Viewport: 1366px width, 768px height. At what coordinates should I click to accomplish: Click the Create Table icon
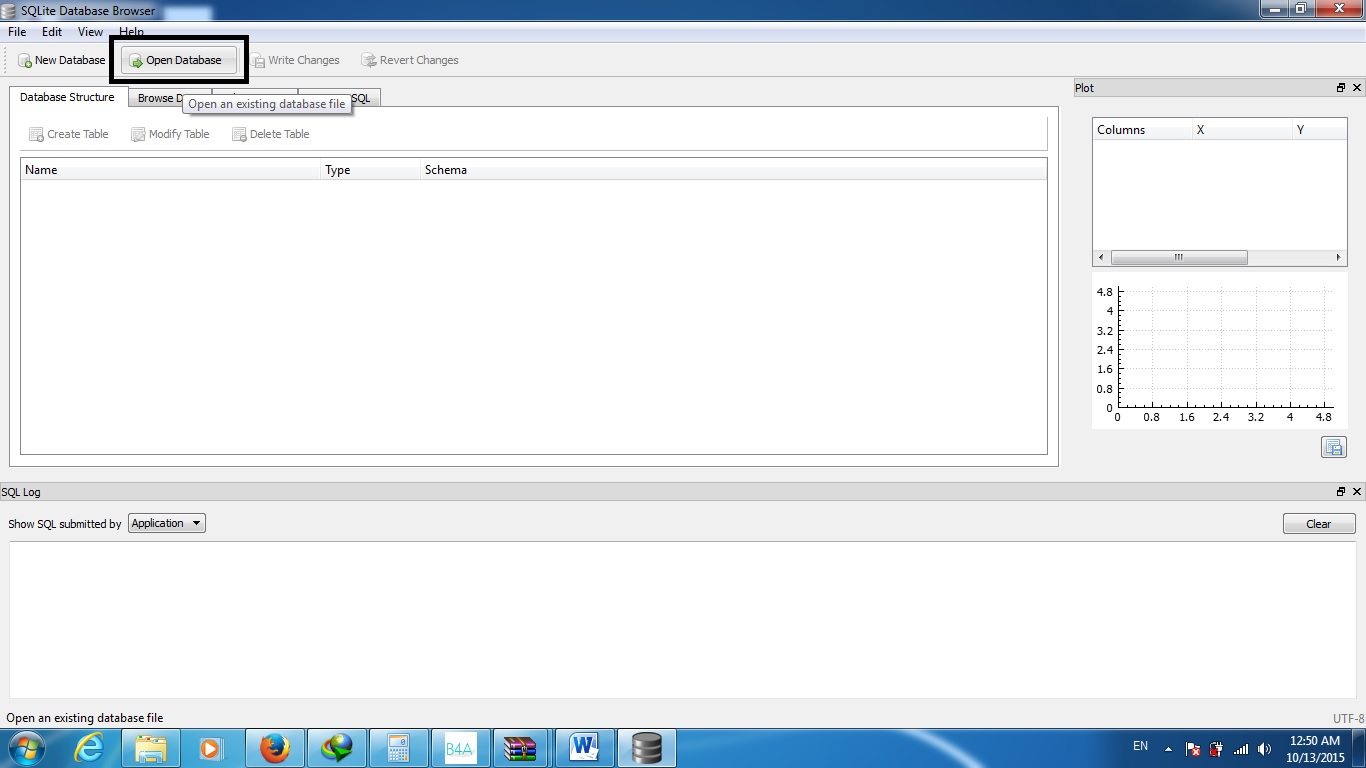(x=36, y=134)
